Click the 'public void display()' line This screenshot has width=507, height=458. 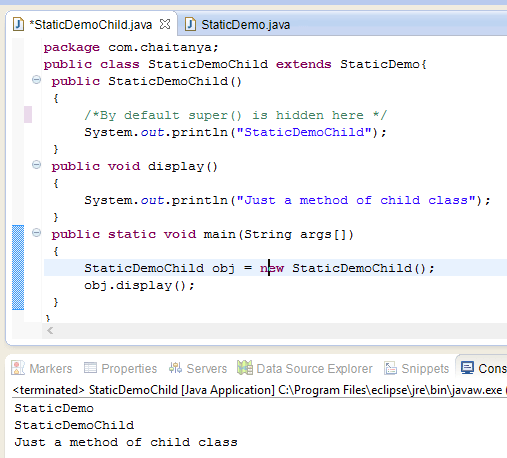click(135, 166)
